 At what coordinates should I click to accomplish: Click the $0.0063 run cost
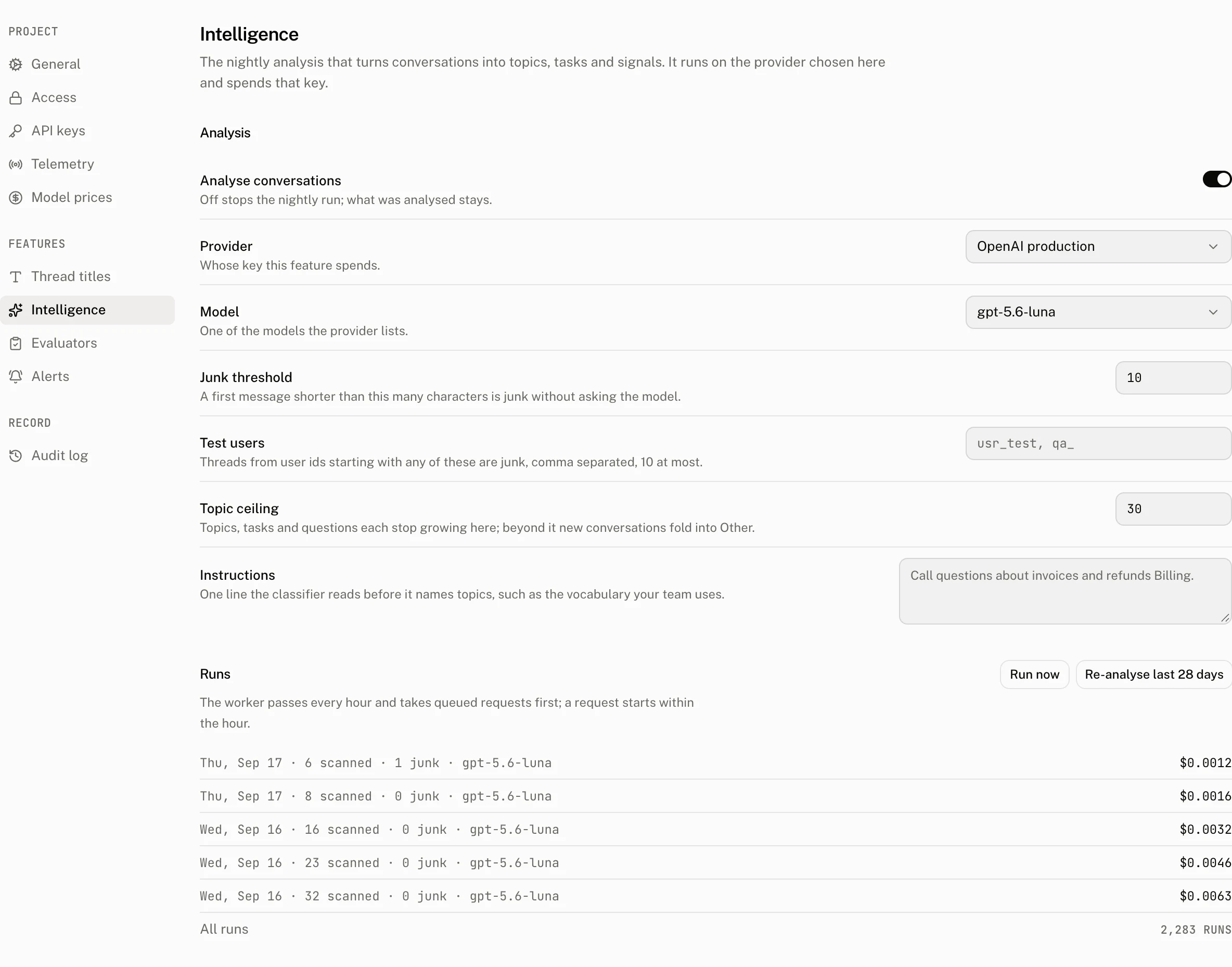(1205, 897)
